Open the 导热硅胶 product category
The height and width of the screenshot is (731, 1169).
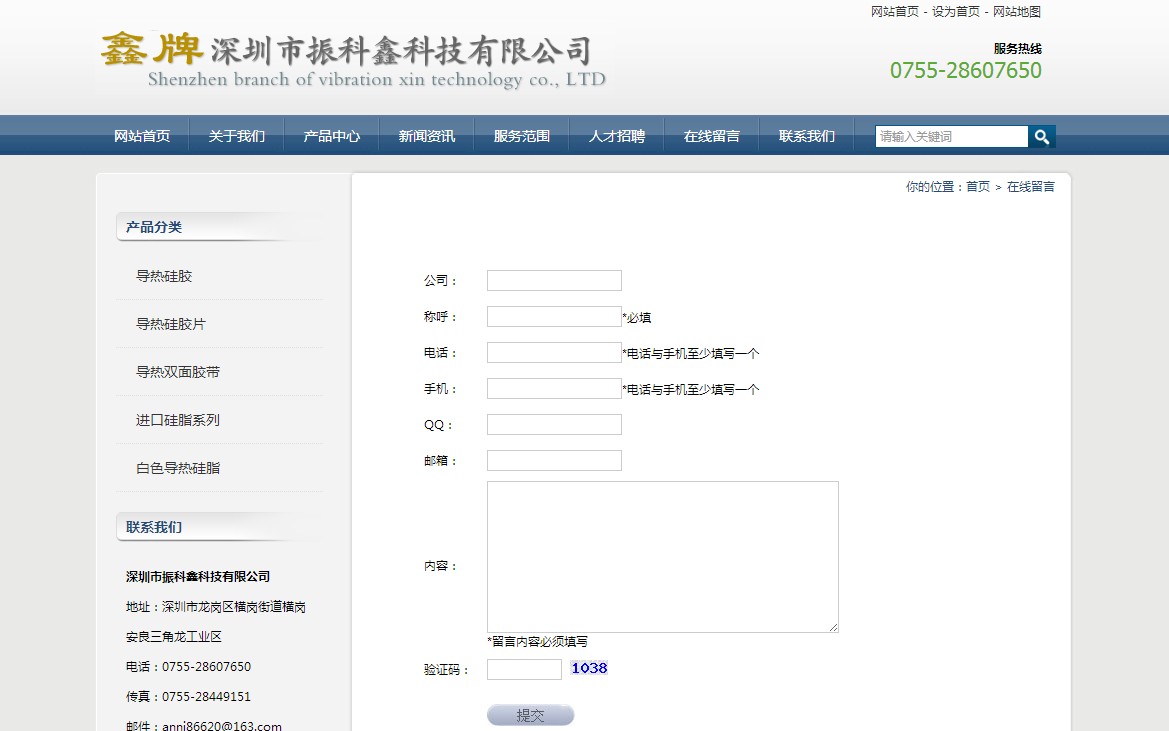click(x=164, y=276)
